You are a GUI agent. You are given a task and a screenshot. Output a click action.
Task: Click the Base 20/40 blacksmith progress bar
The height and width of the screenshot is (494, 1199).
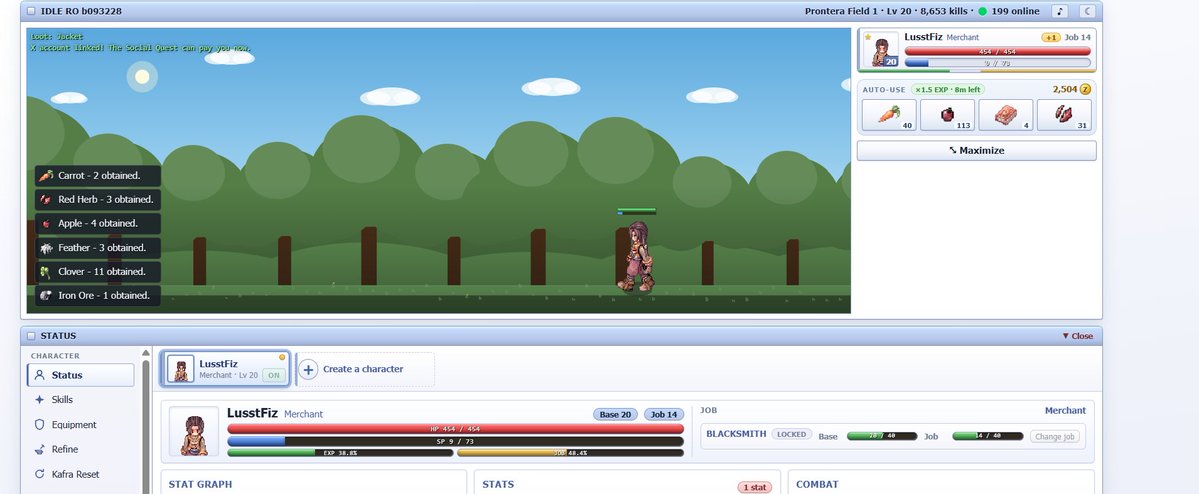tap(882, 436)
